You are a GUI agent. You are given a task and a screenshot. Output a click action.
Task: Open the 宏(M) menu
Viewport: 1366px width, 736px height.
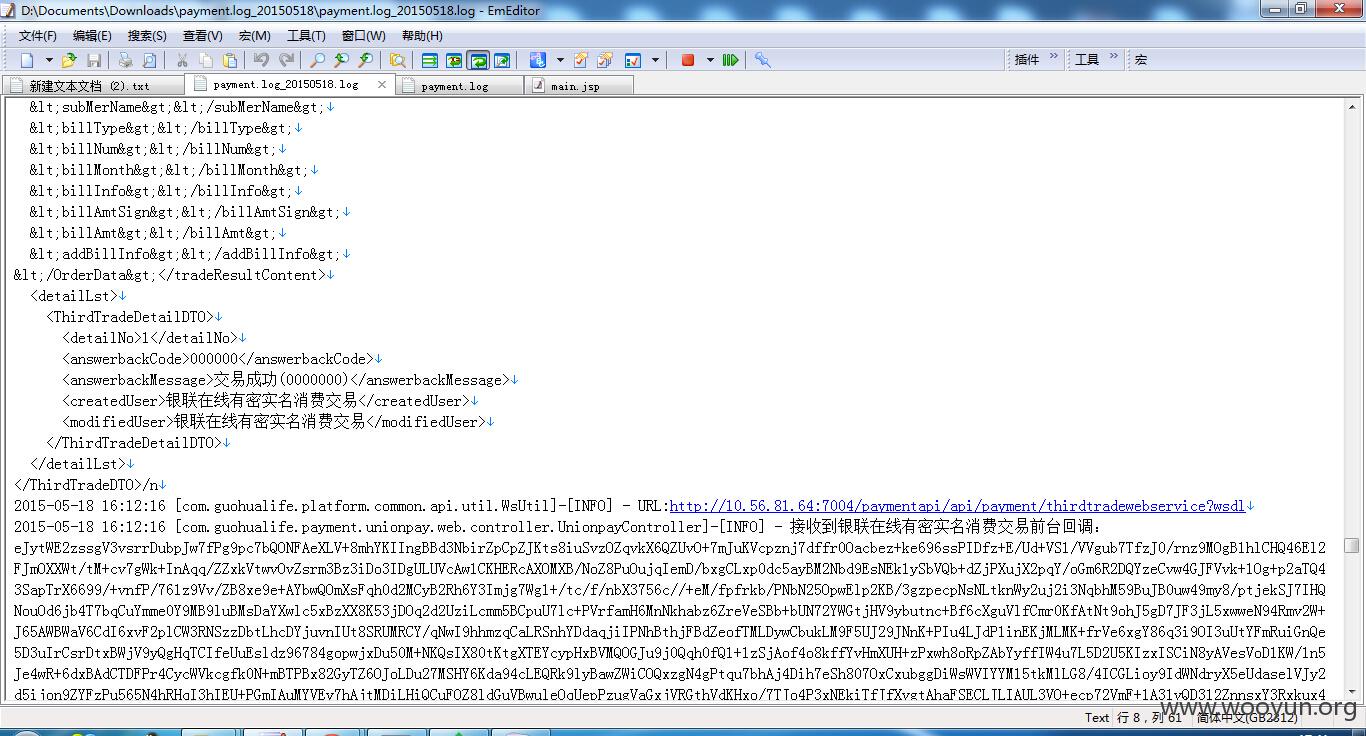(x=255, y=36)
